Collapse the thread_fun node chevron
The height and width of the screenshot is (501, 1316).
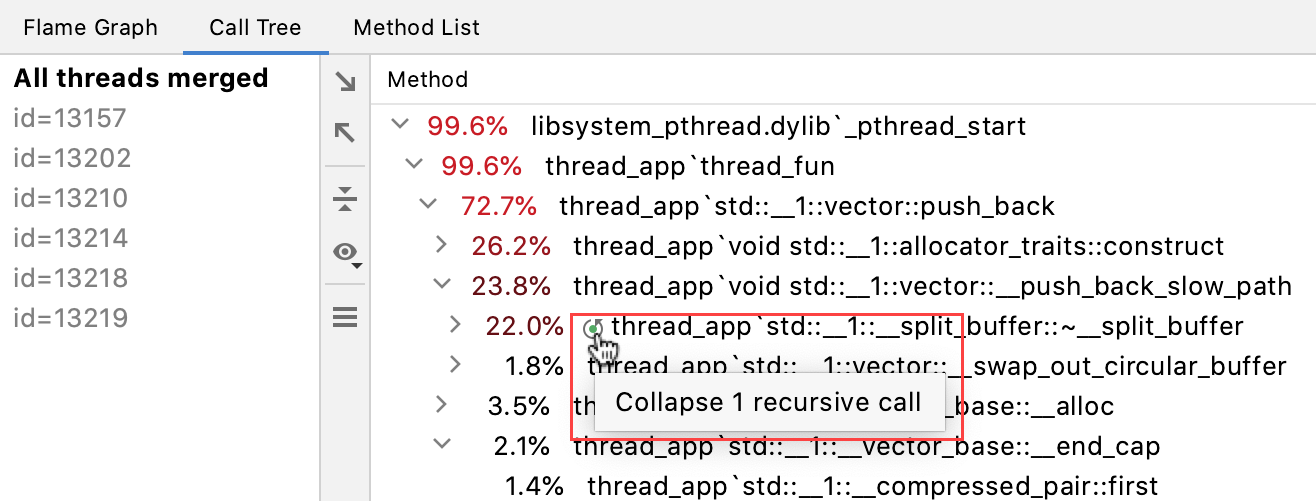pos(414,165)
